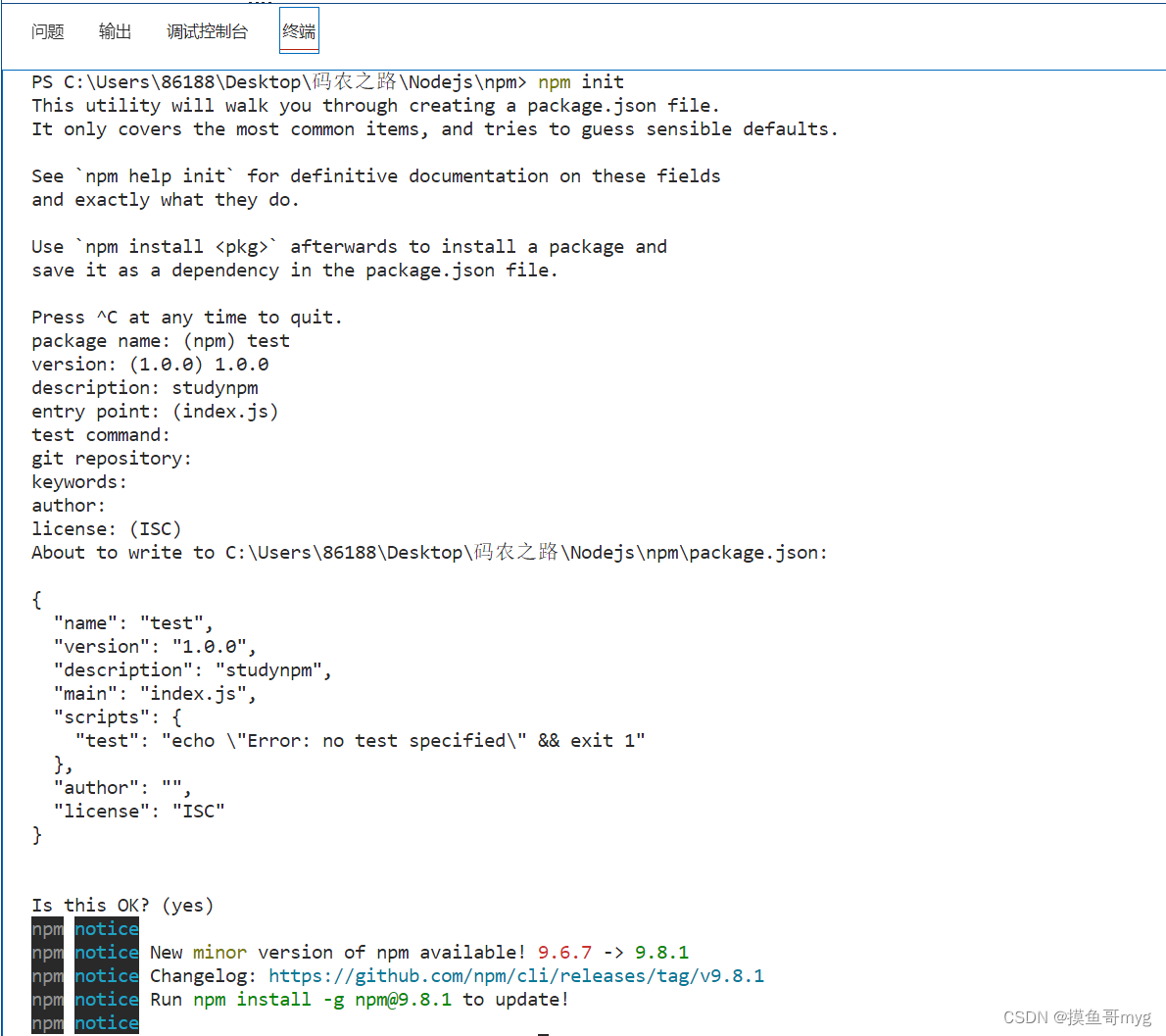1166x1036 pixels.
Task: Click the 9.8.1 new version number
Action: click(x=661, y=952)
